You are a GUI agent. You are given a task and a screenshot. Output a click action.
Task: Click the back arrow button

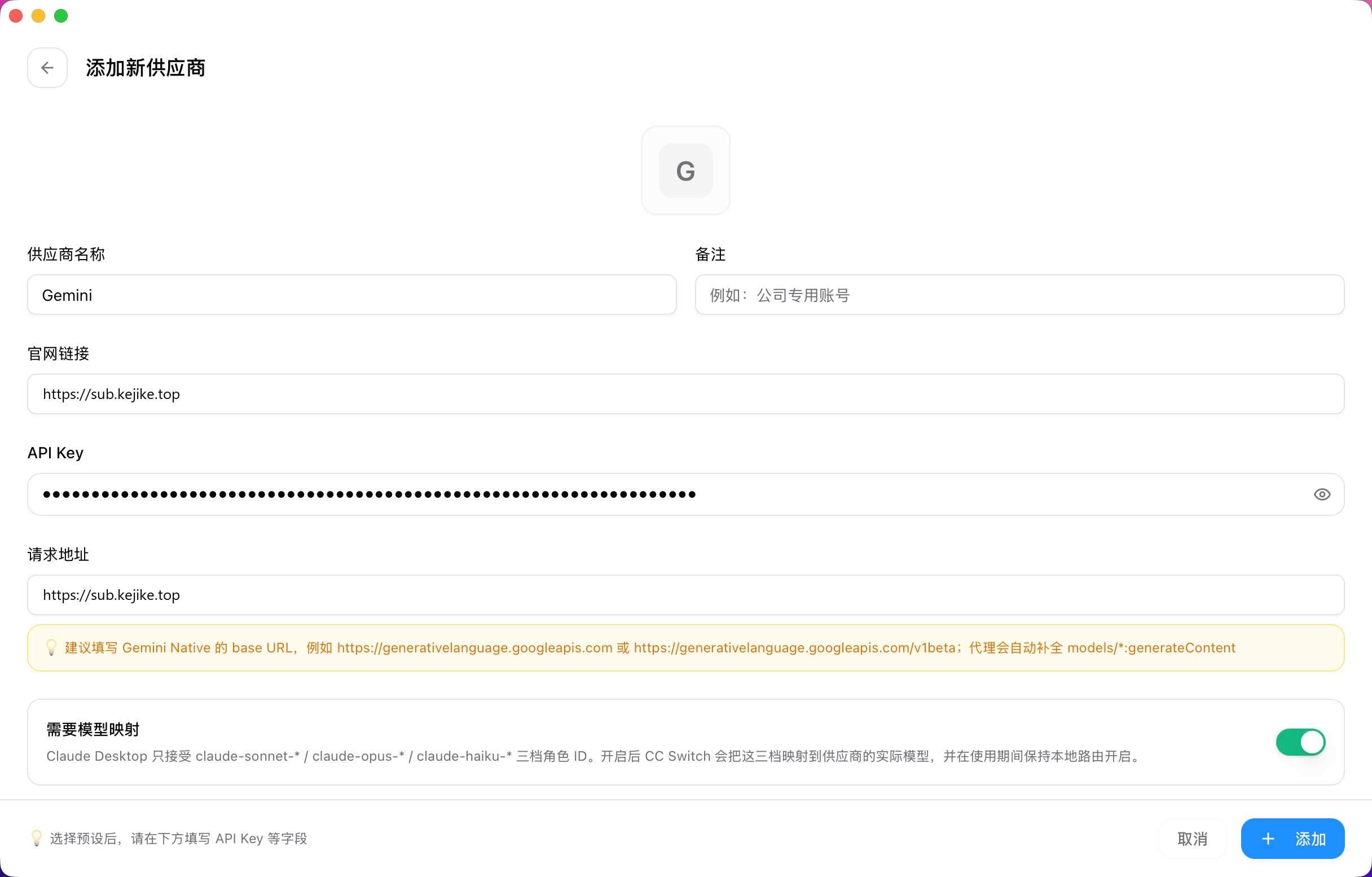47,68
